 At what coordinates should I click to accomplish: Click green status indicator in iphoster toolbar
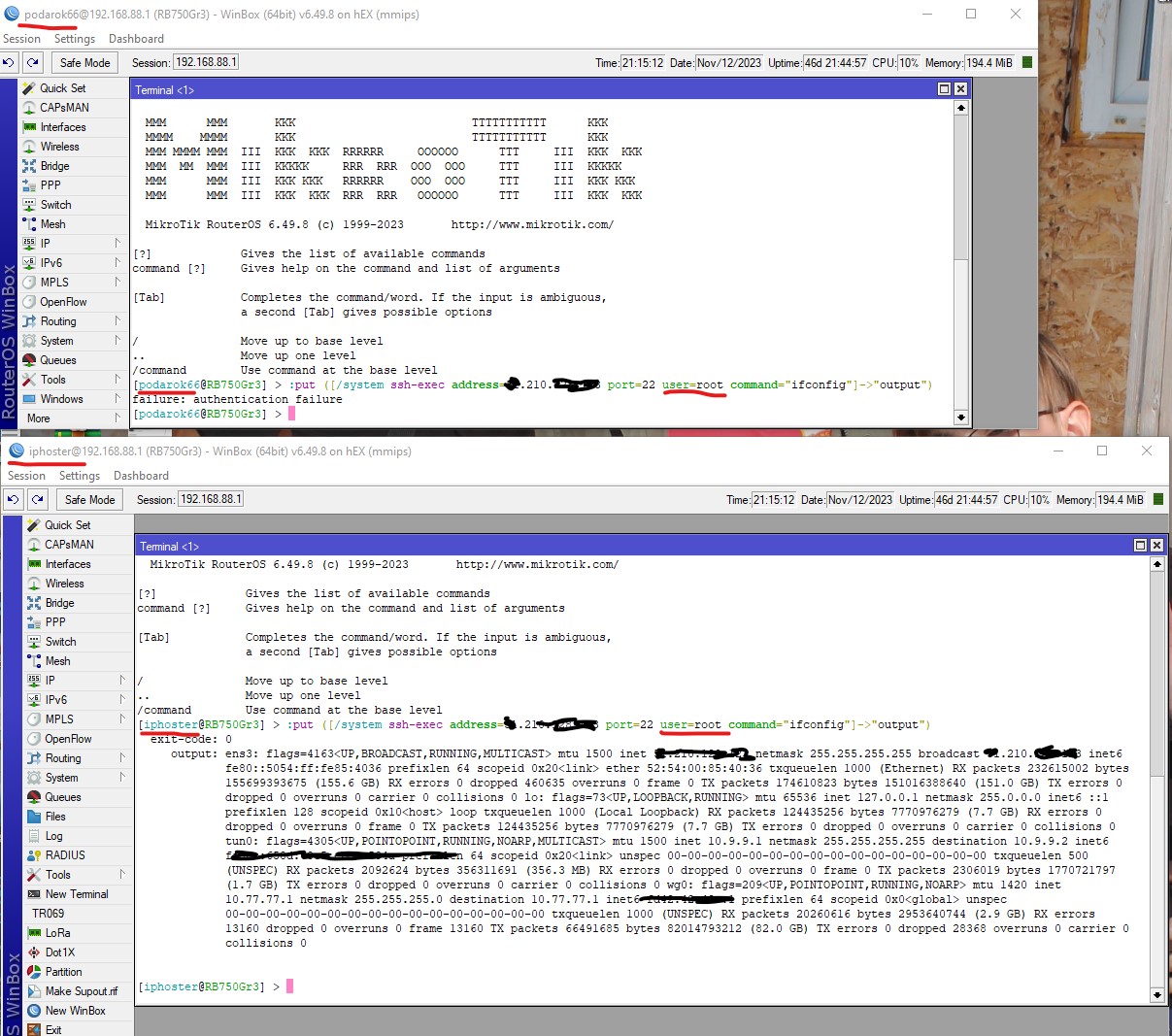1158,499
